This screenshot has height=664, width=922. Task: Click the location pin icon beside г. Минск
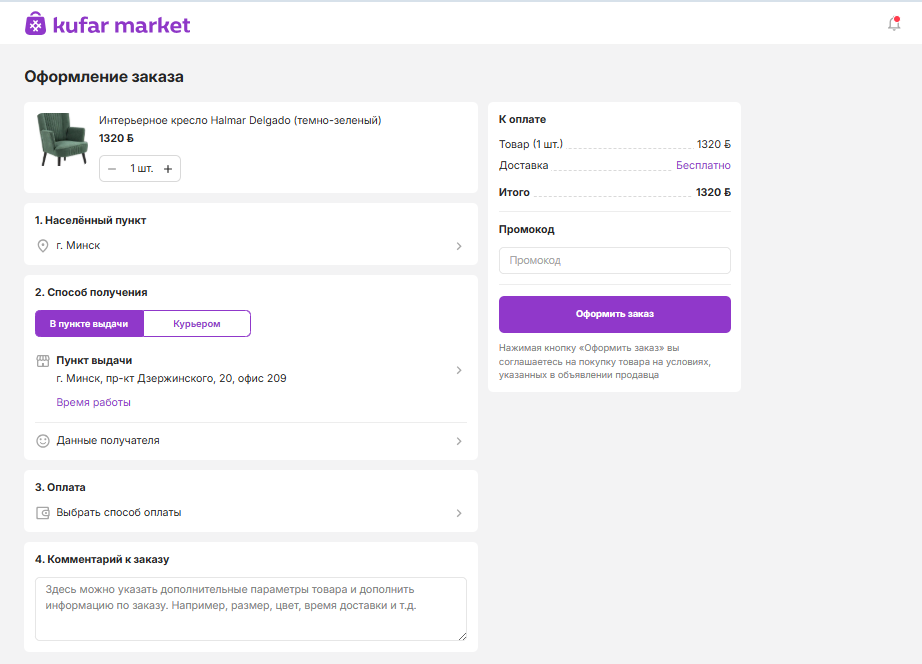[x=43, y=246]
